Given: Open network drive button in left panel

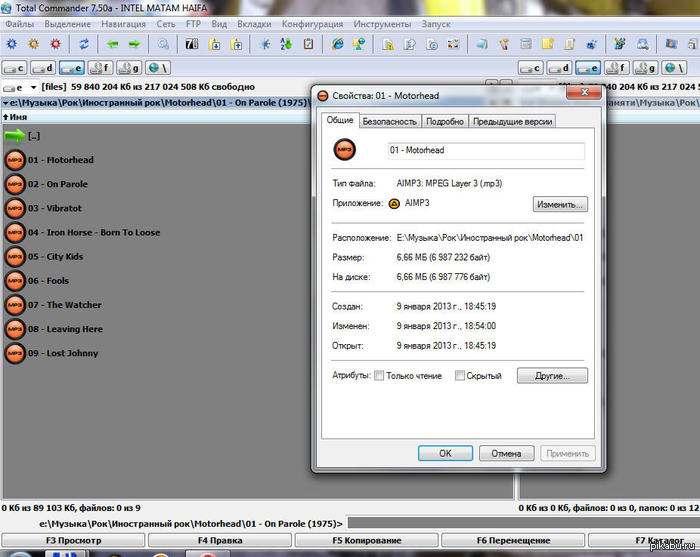Looking at the screenshot, I should click(x=157, y=68).
